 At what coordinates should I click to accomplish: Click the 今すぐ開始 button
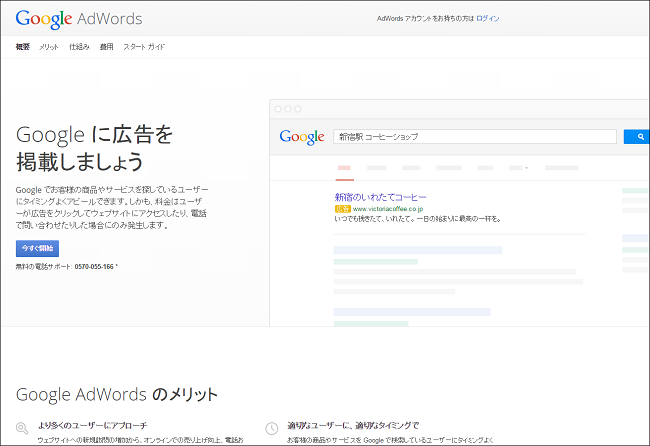pos(37,248)
